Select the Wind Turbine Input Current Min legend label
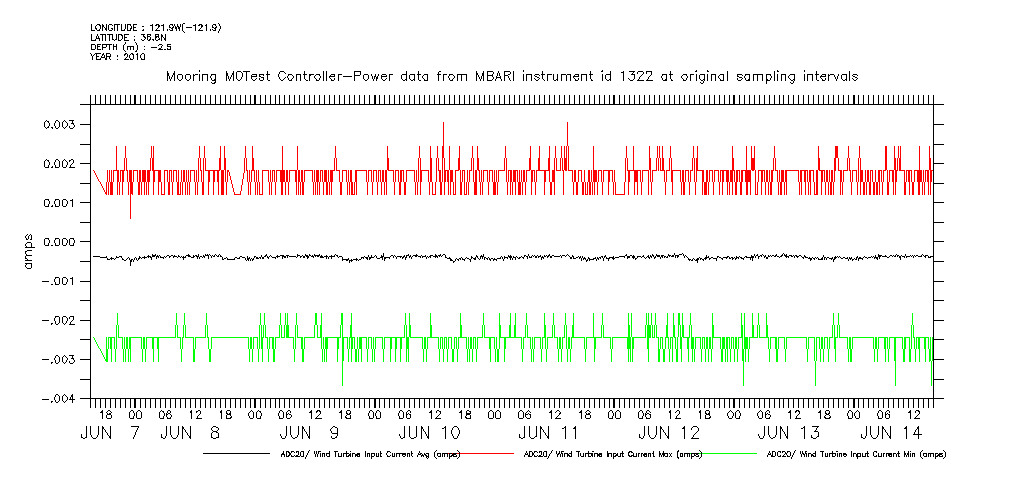 [x=855, y=454]
